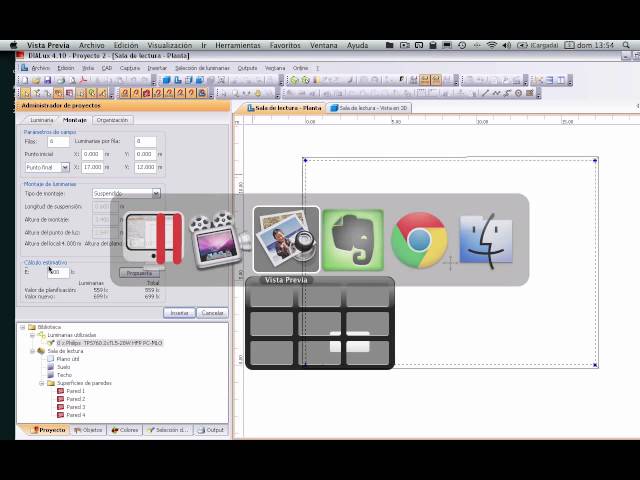Open the DIALux CAD menu
Image resolution: width=640 pixels, height=480 pixels.
107,68
